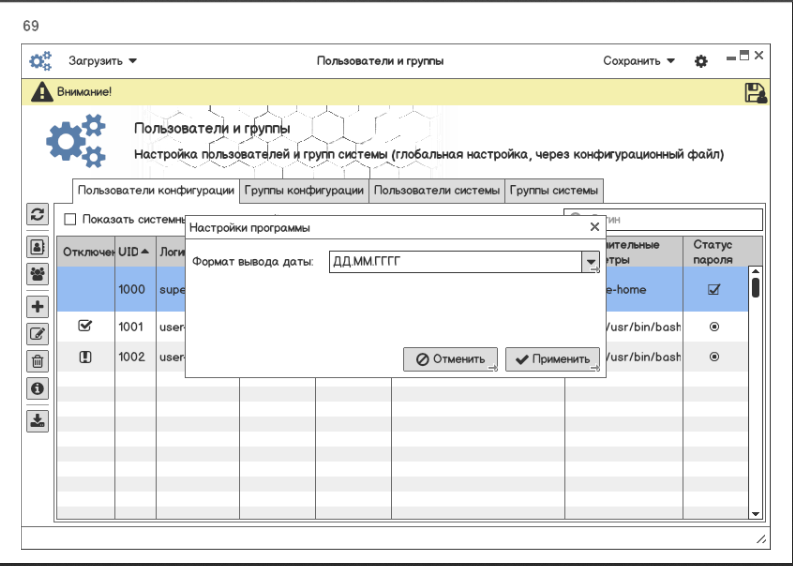Enable the 'Показать системные' checkbox
Screen dimensions: 793x566
click(71, 219)
